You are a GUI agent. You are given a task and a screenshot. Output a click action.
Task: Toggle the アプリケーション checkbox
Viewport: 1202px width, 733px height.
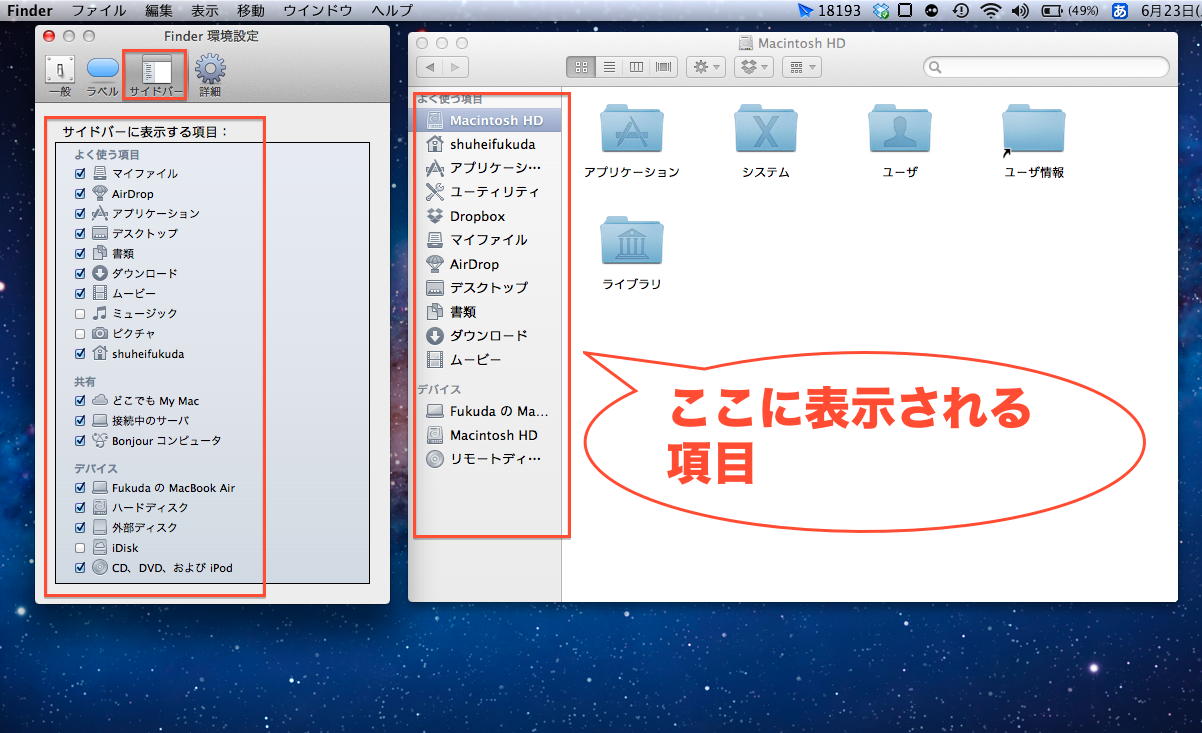[x=80, y=213]
